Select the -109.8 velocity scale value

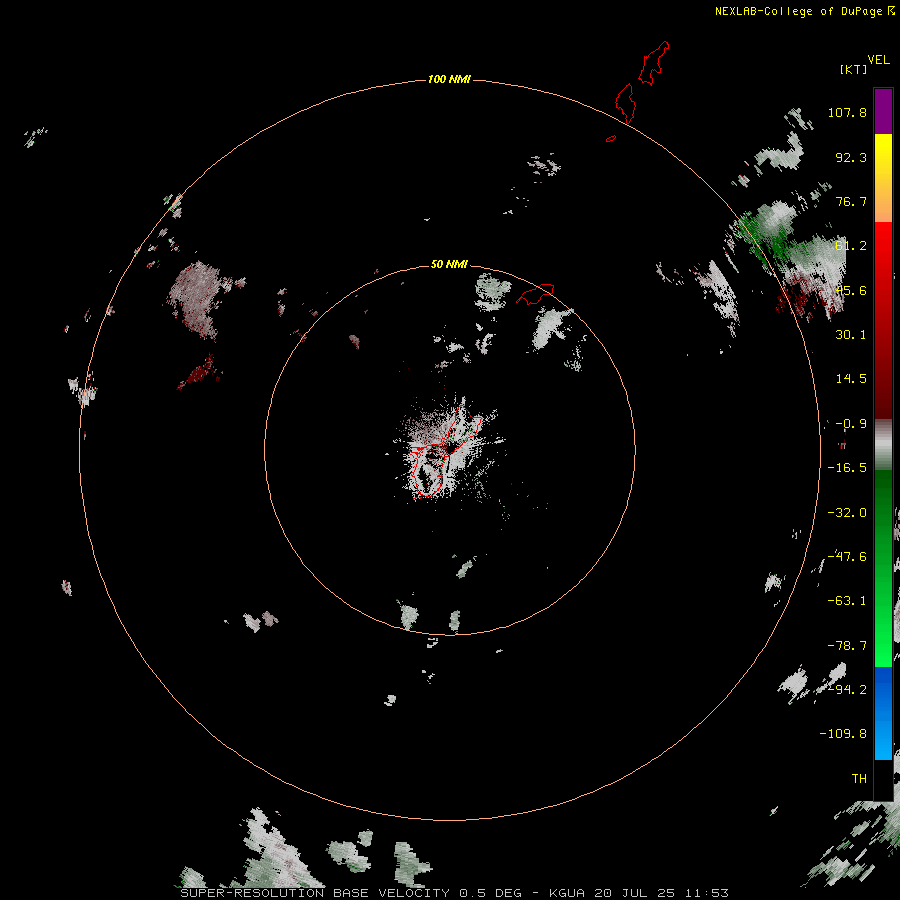843,734
